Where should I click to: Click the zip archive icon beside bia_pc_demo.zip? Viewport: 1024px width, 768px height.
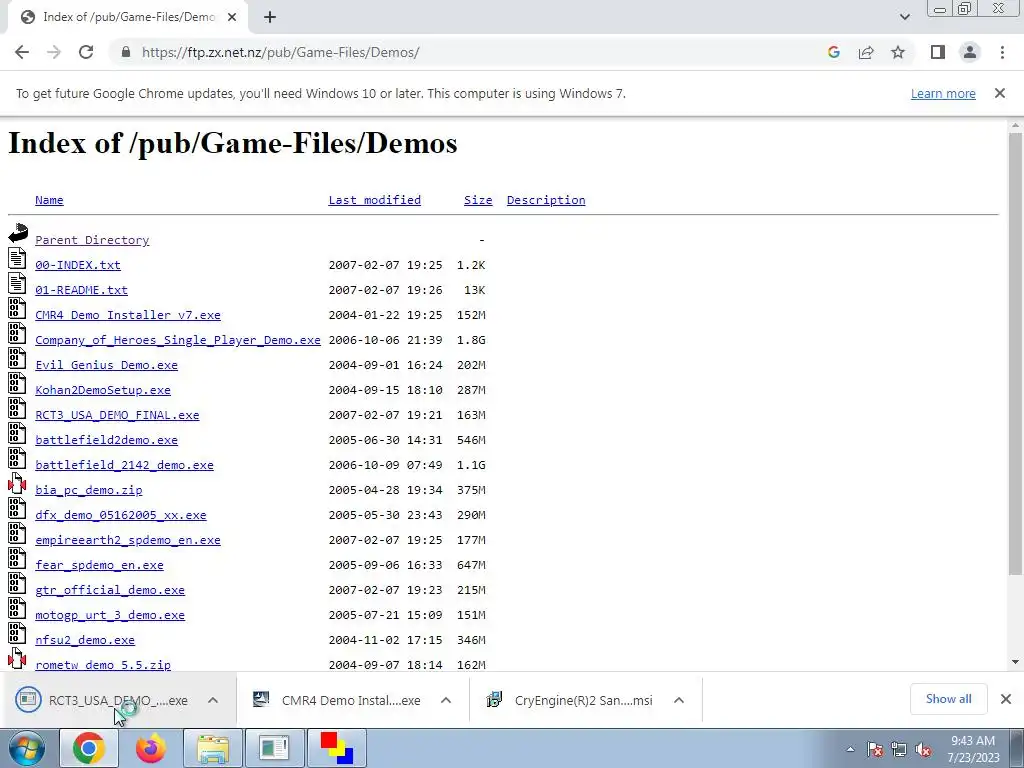click(17, 483)
